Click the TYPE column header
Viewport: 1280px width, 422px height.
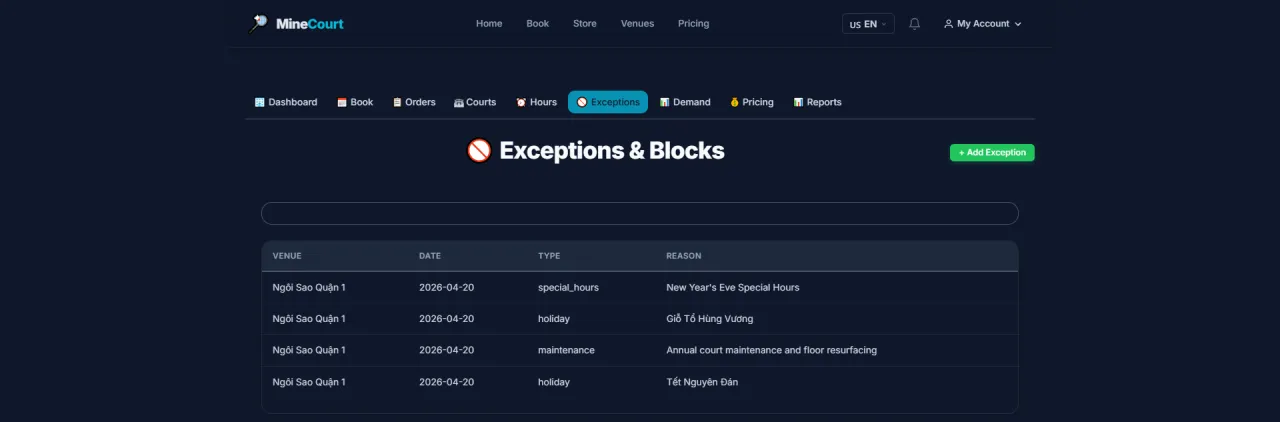pyautogui.click(x=549, y=256)
